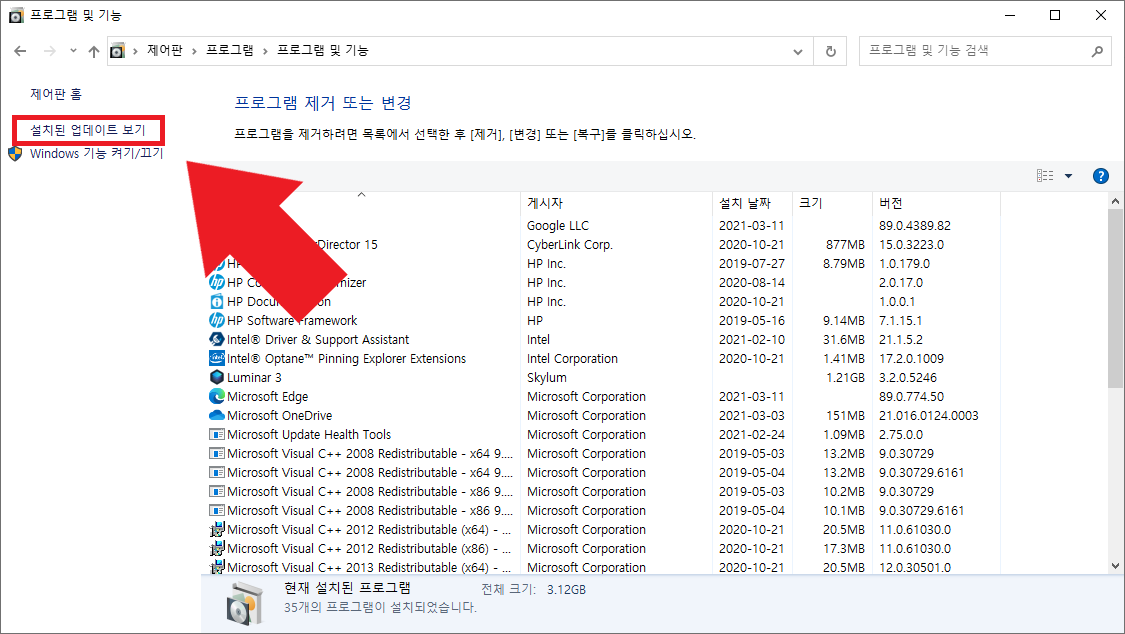1125x634 pixels.
Task: Click the Intel Optane Pinning Explorer icon
Action: (x=217, y=359)
